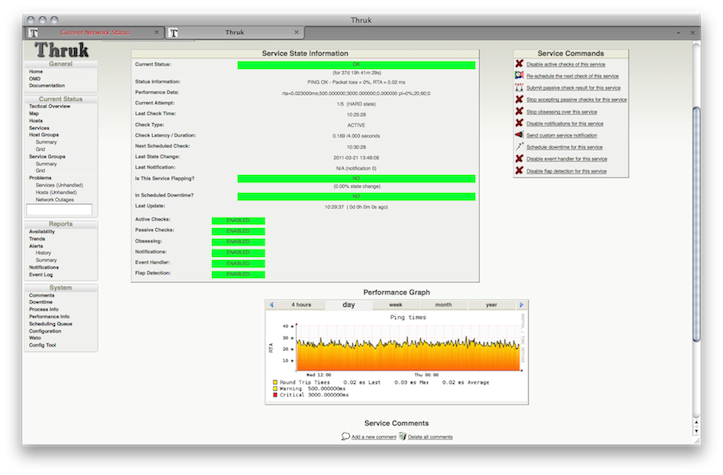Close the Thruk tab
This screenshot has width=723, height=475.
[x=296, y=32]
